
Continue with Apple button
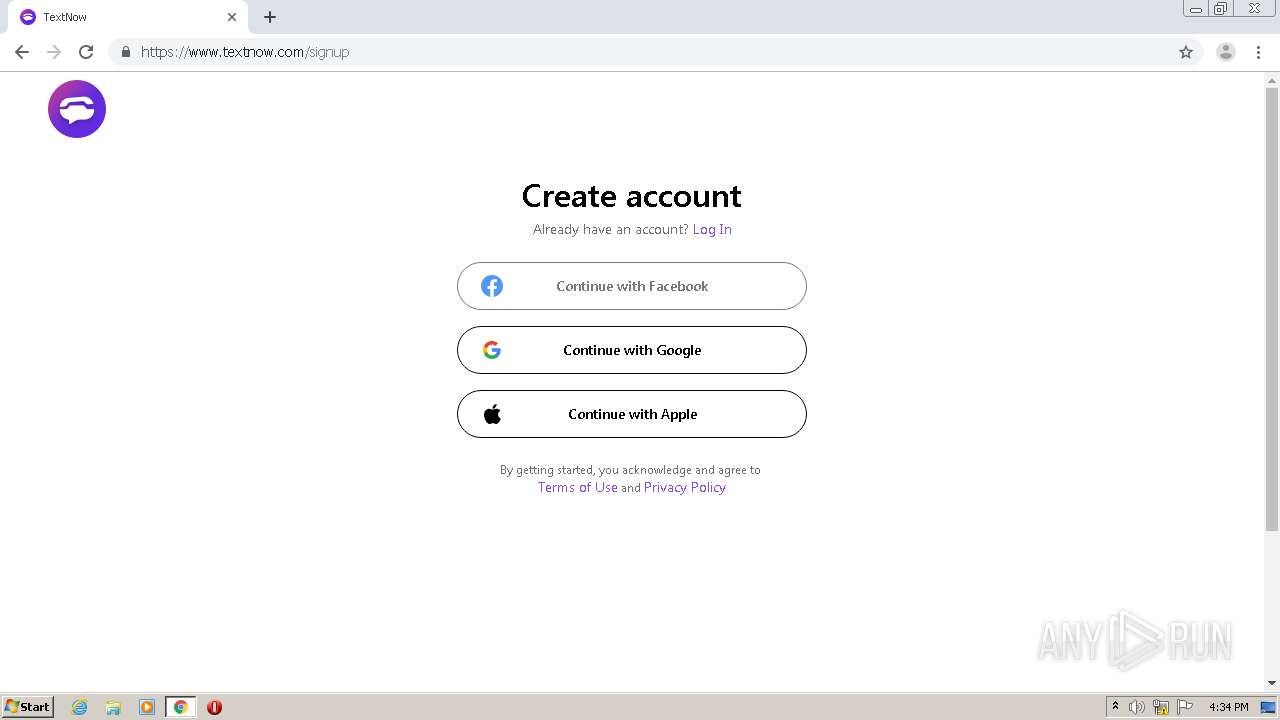coord(632,414)
